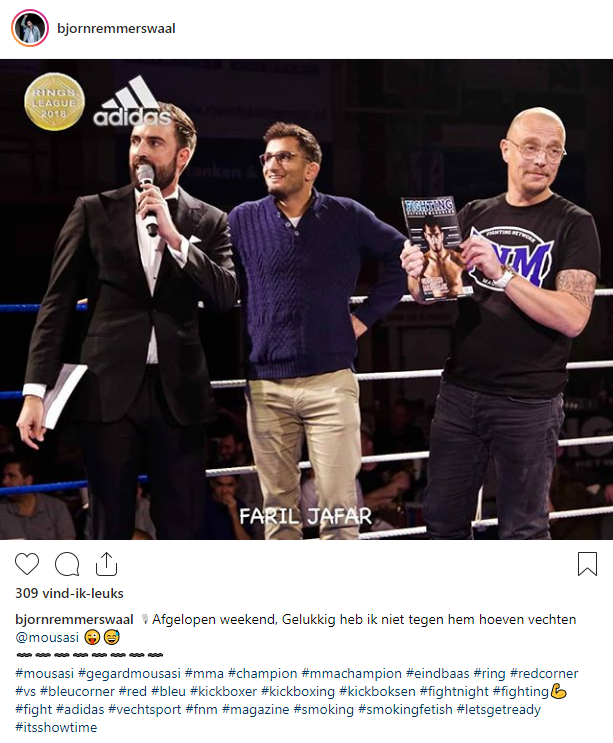Open the #mmachampion hashtag
The width and height of the screenshot is (613, 743).
[x=352, y=673]
